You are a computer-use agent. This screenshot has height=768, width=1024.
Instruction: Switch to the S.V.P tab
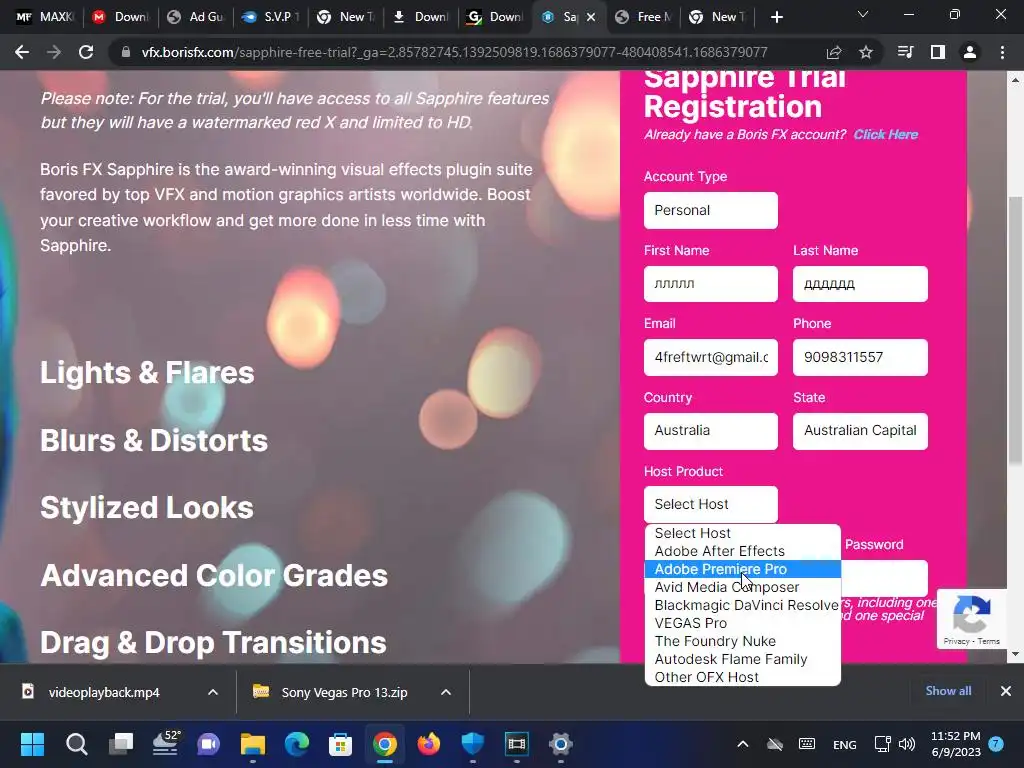(x=270, y=17)
